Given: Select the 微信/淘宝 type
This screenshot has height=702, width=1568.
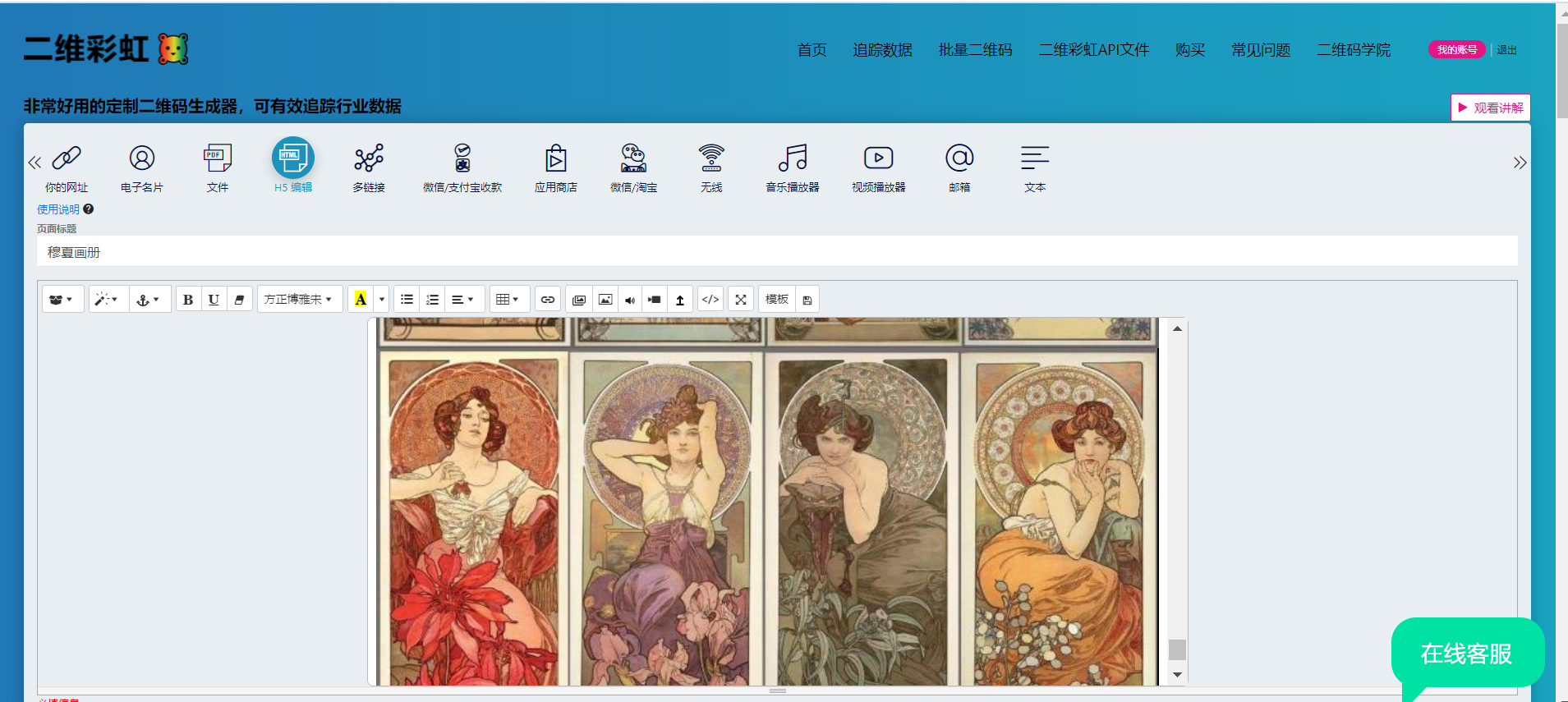Looking at the screenshot, I should pos(633,169).
